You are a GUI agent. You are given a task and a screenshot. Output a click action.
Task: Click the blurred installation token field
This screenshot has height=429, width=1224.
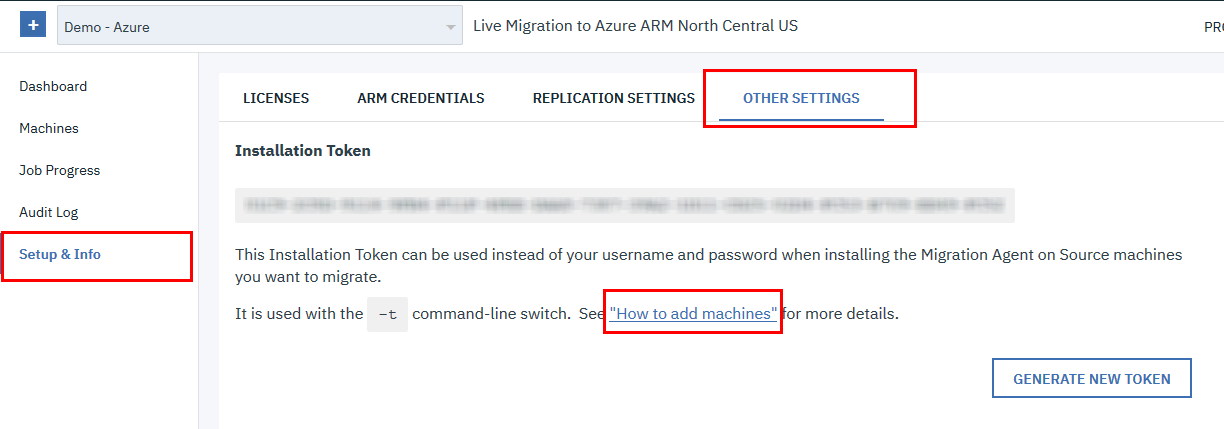(x=625, y=205)
